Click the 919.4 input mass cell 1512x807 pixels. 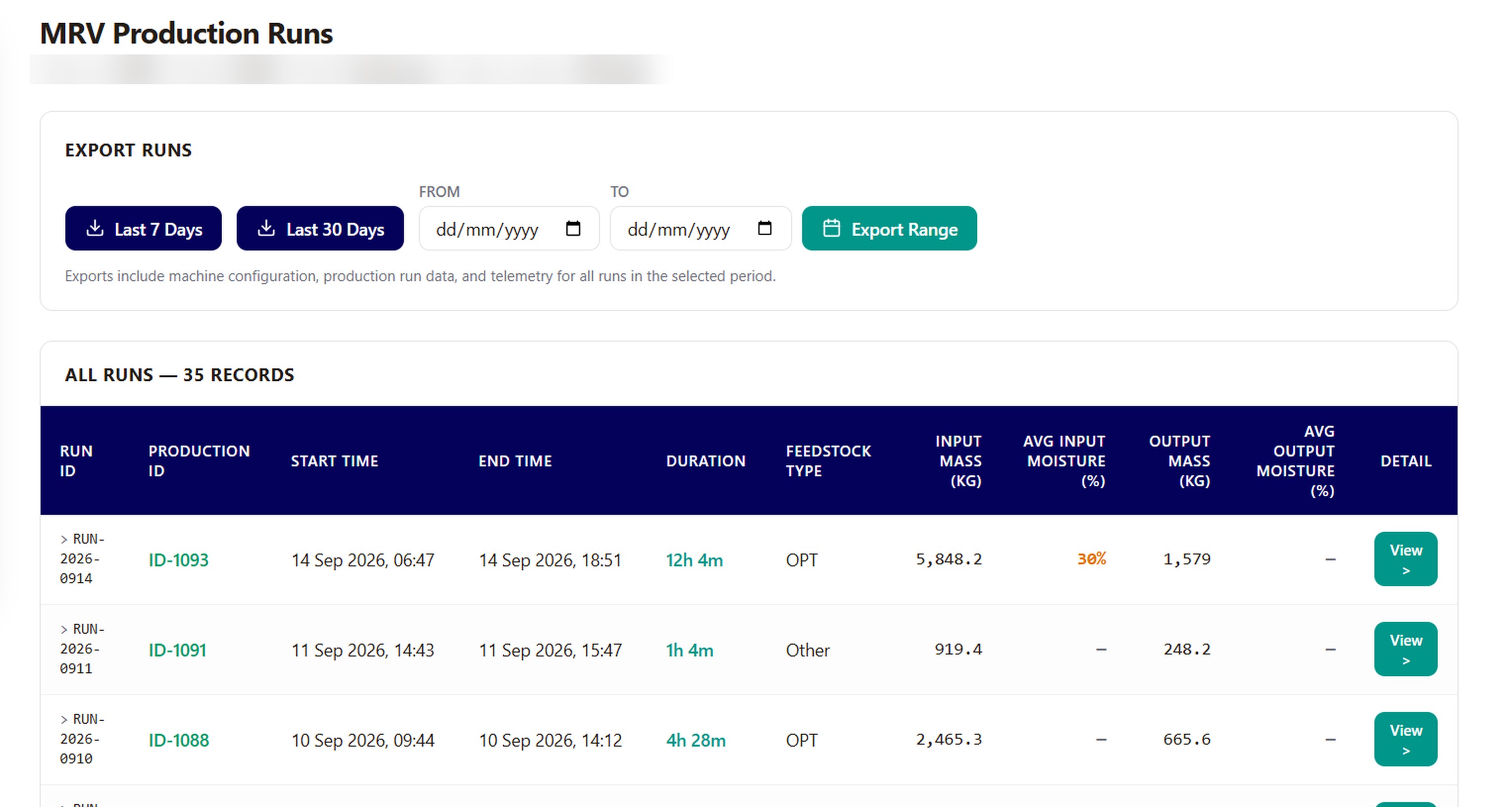(958, 649)
